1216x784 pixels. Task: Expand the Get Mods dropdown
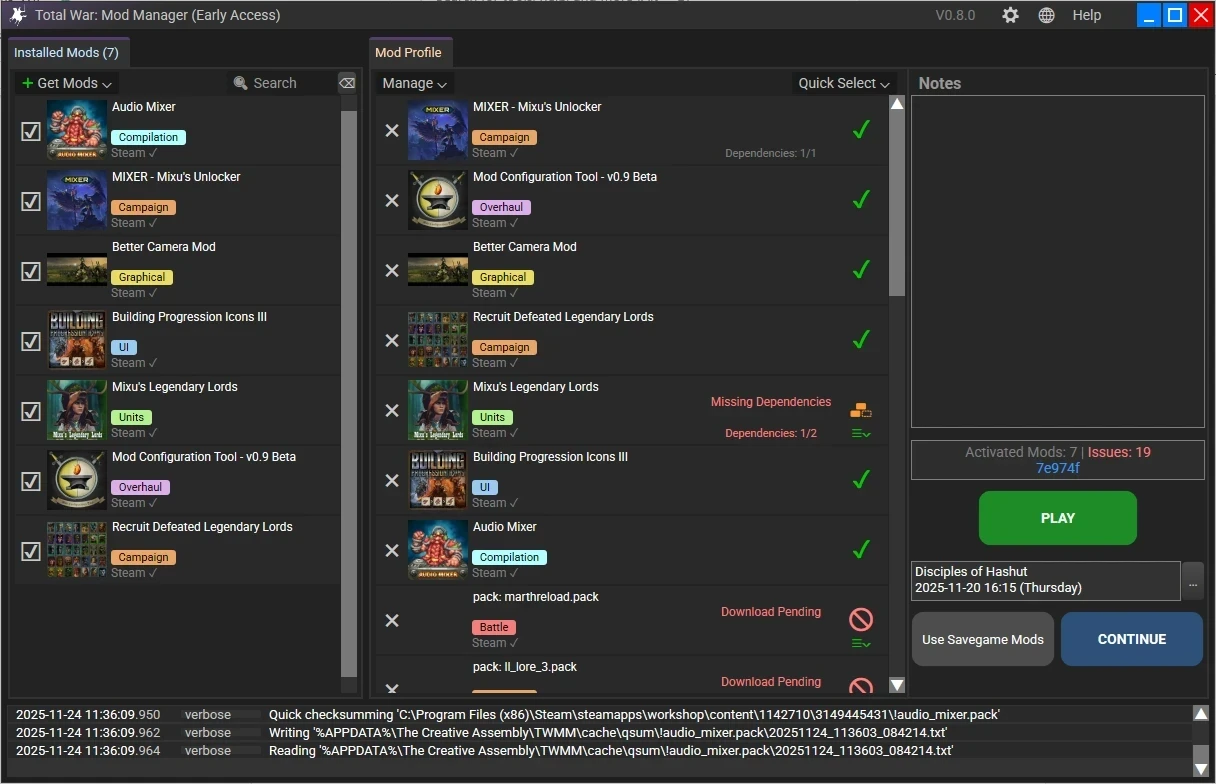click(x=67, y=83)
